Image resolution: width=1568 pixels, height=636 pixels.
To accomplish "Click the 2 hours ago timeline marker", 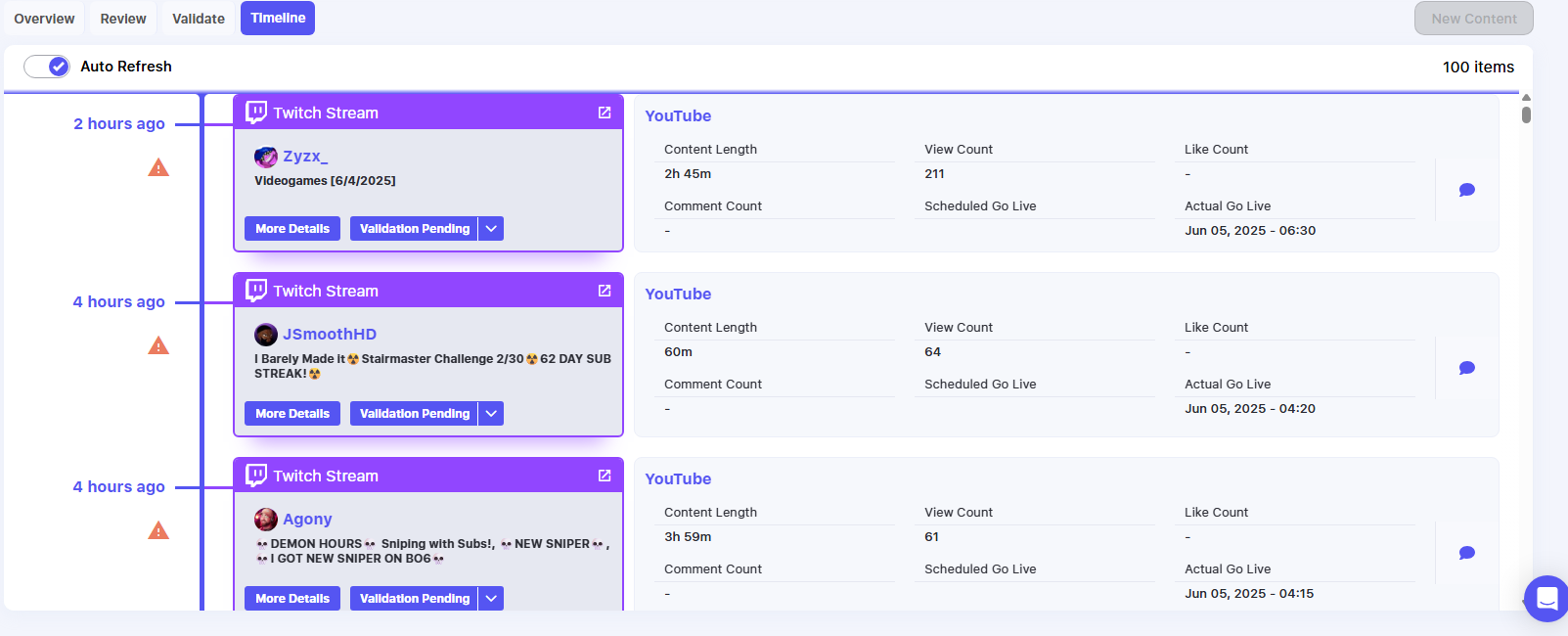I will pos(119,124).
